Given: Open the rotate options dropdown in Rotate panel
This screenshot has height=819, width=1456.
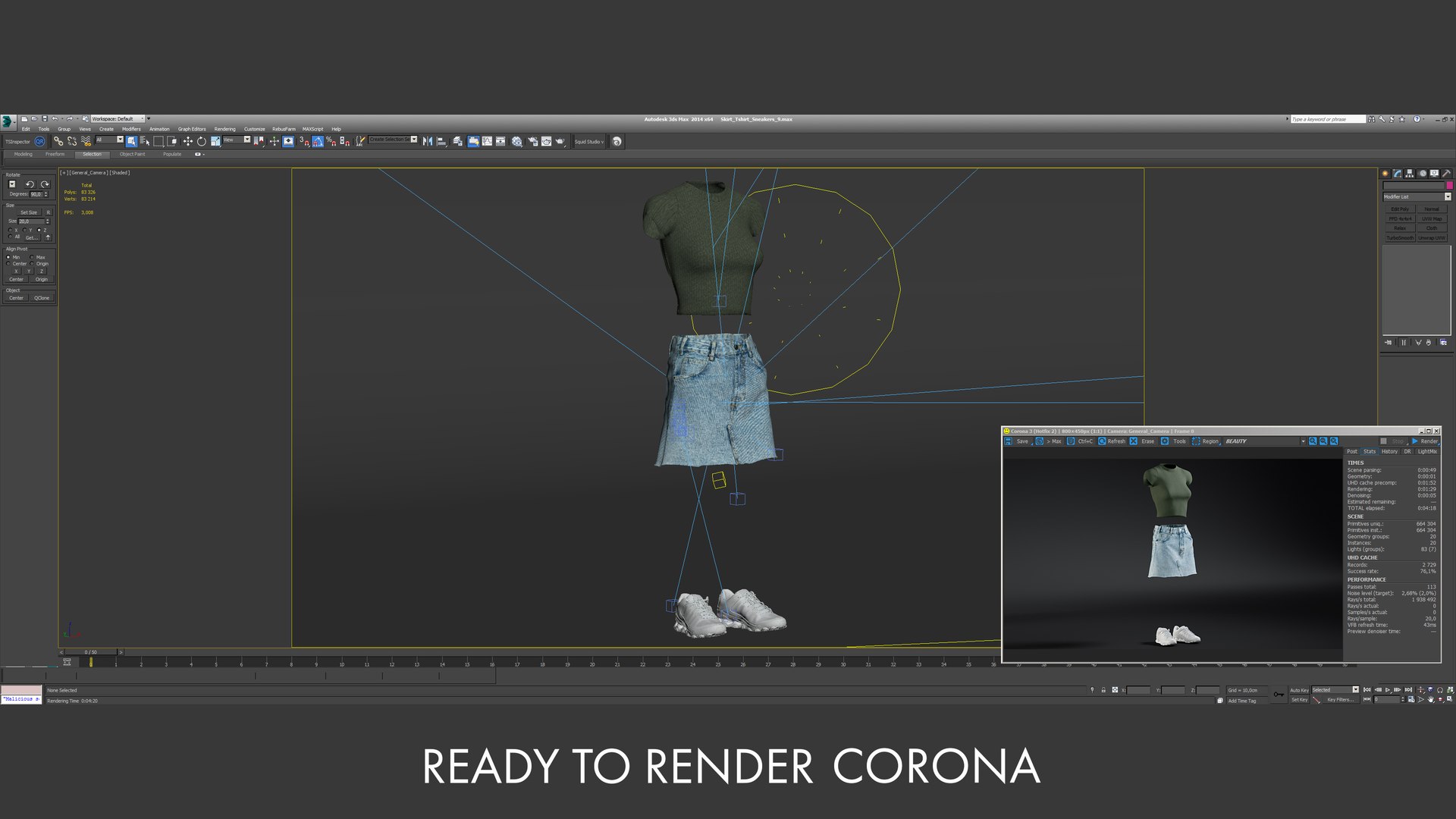Looking at the screenshot, I should click(12, 184).
